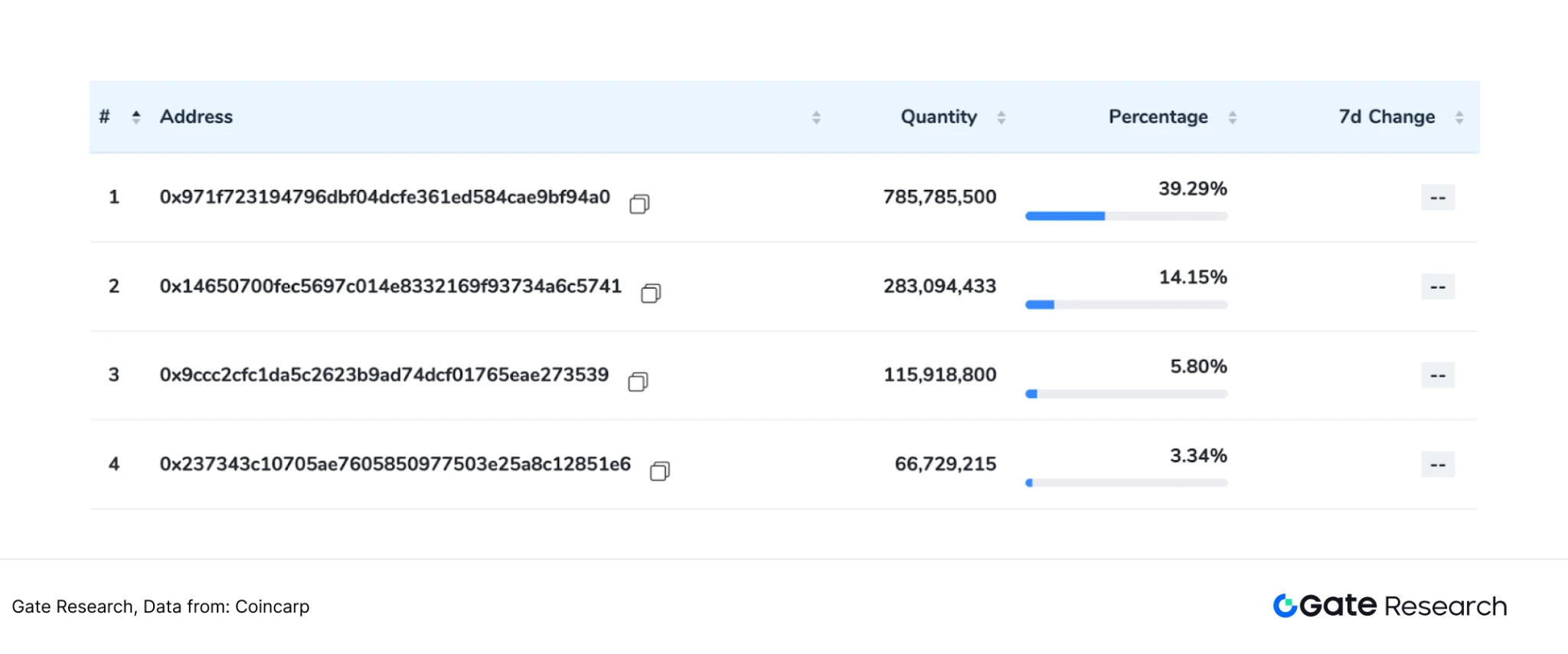Sort by 7d Change column arrows
This screenshot has height=654, width=1568.
tap(1459, 117)
